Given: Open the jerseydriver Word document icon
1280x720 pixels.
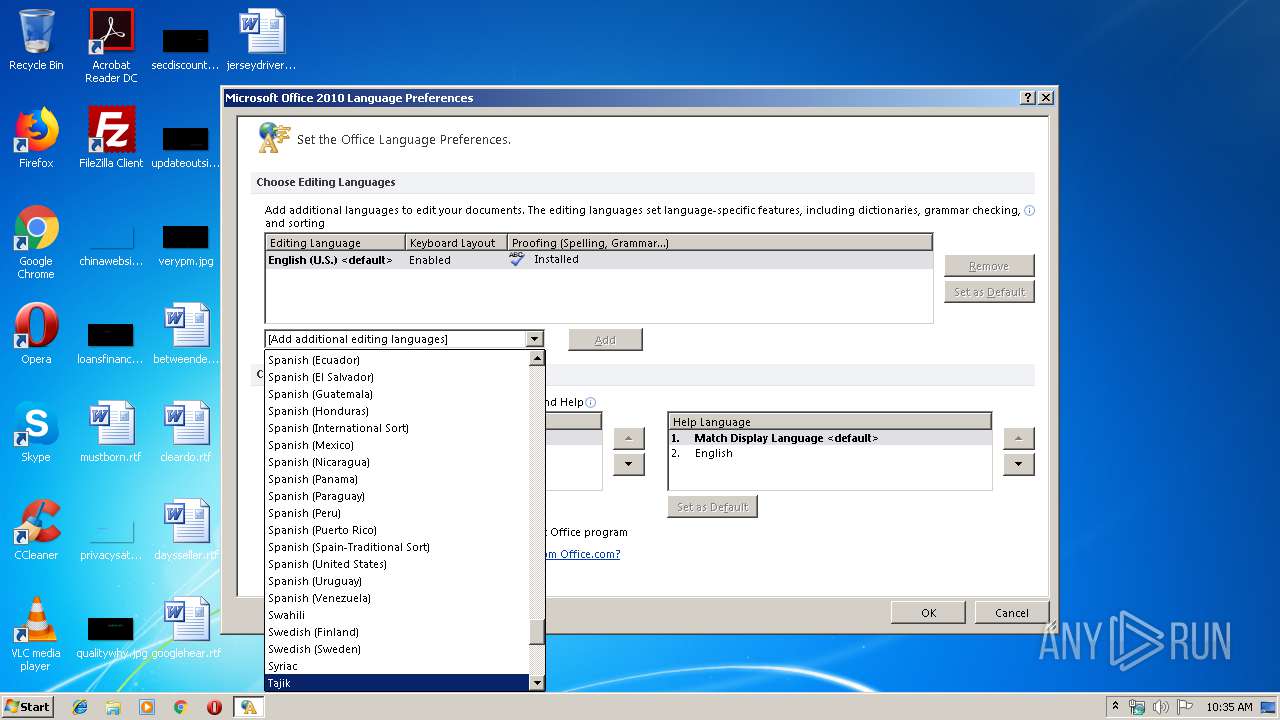Looking at the screenshot, I should pyautogui.click(x=261, y=40).
